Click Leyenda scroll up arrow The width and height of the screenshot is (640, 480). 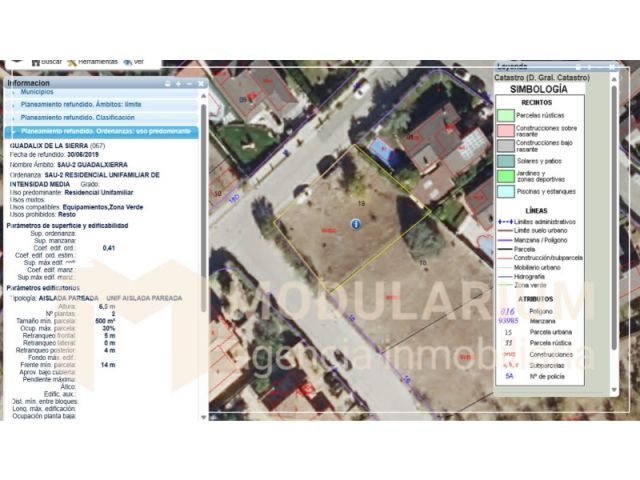[614, 79]
